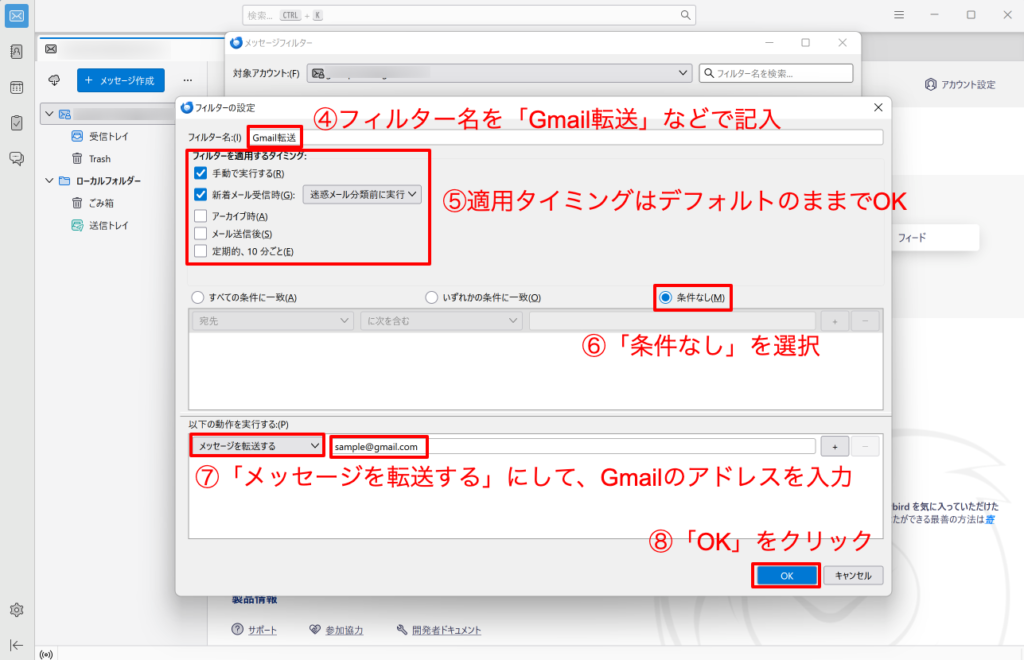Toggle the 手動で実行する checkbox
The height and width of the screenshot is (660, 1024).
click(201, 173)
